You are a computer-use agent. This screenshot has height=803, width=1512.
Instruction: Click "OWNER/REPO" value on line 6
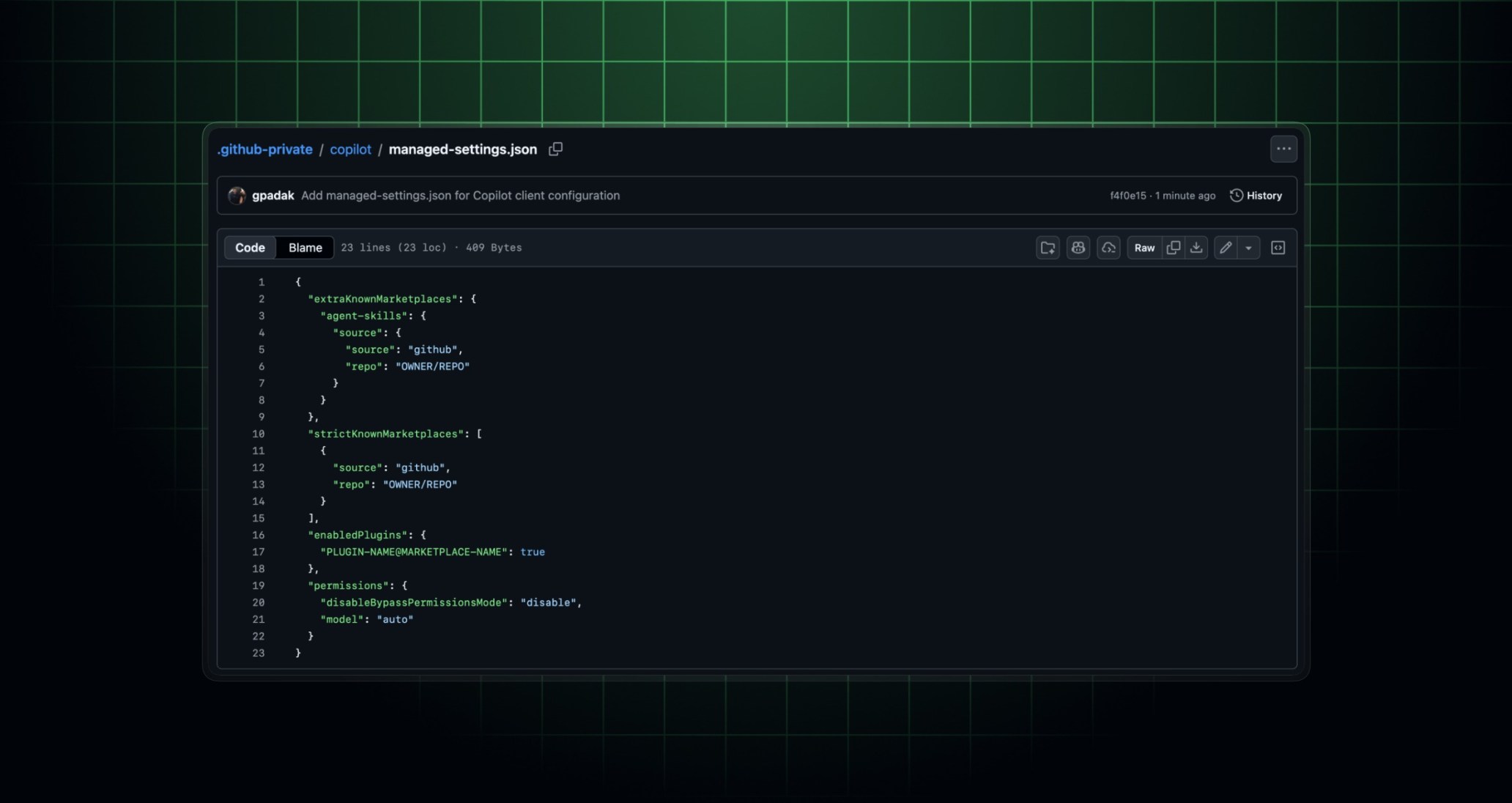point(432,366)
